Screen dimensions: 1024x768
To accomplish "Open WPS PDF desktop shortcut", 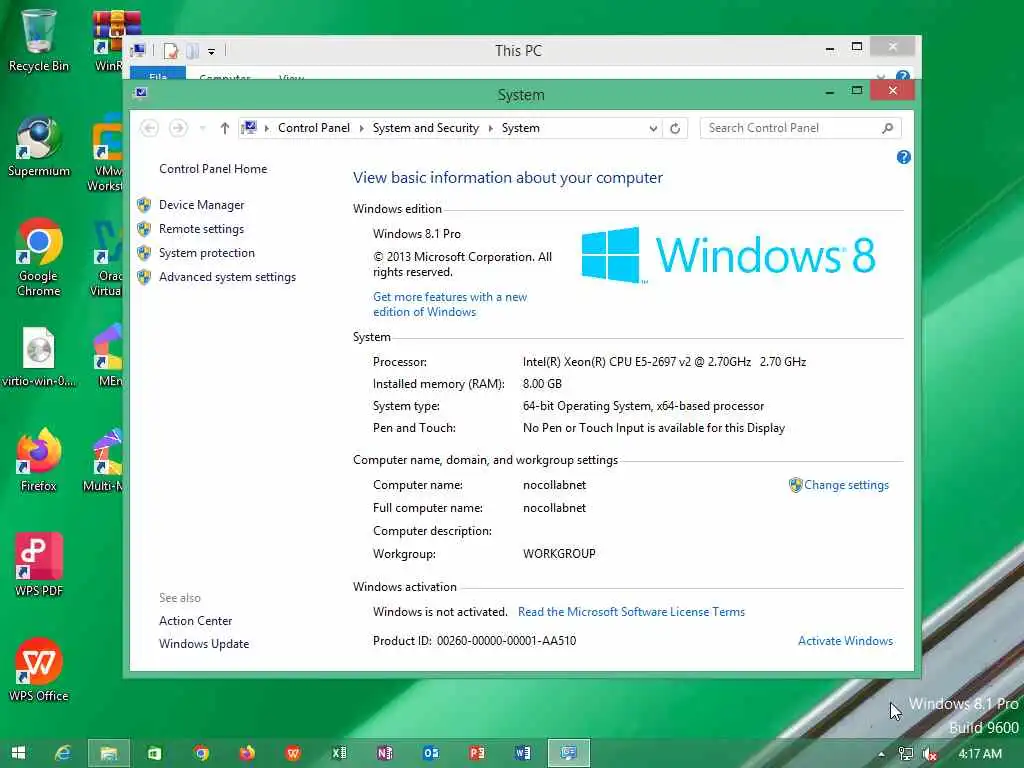I will pos(39,565).
